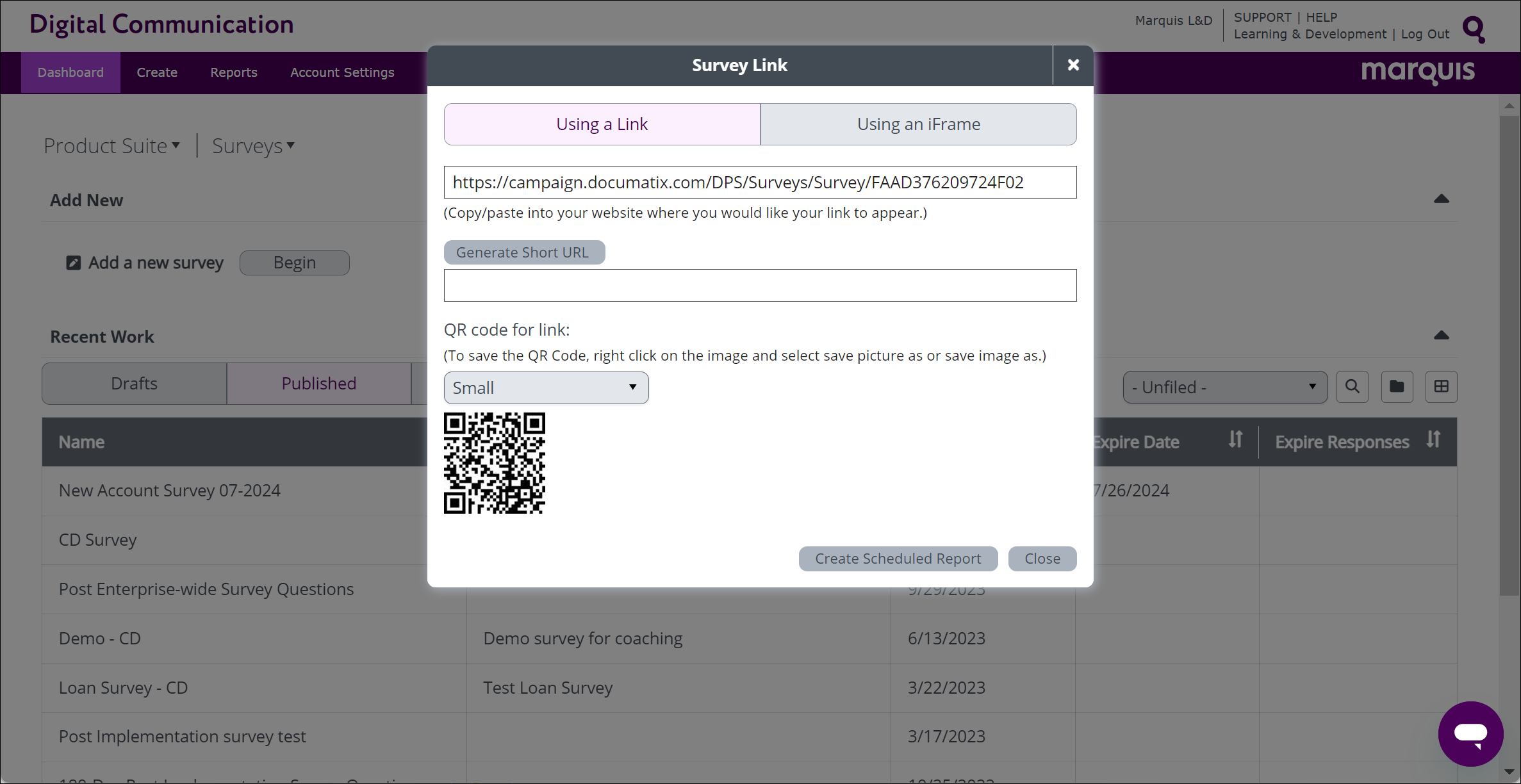Screen dimensions: 1521x784
Task: Close the Survey Link dialog with X
Action: 1073,65
